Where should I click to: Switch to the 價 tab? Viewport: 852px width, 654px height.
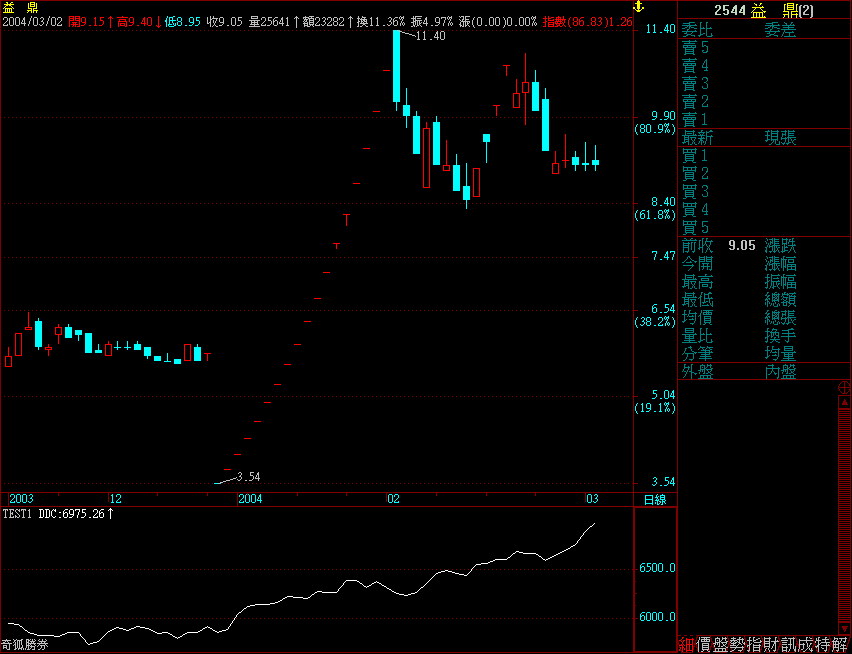coord(705,645)
